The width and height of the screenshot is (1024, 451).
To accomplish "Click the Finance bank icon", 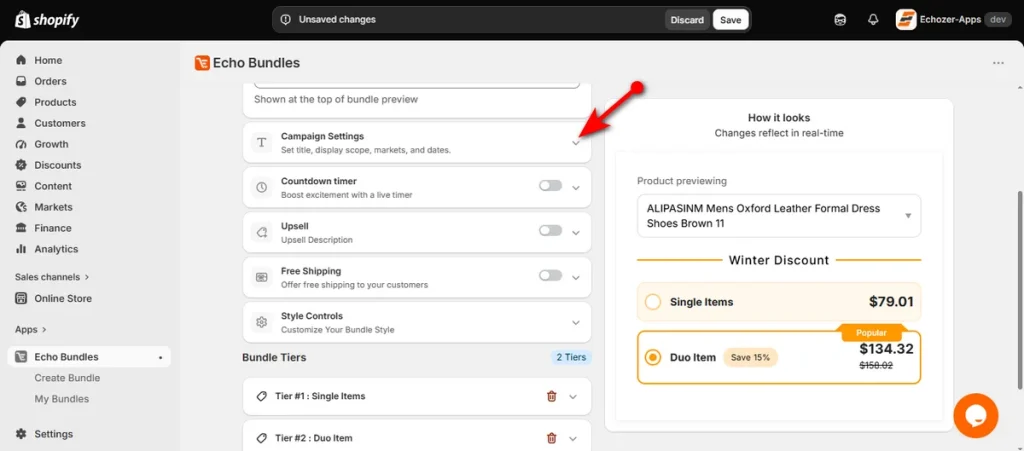I will pos(22,228).
